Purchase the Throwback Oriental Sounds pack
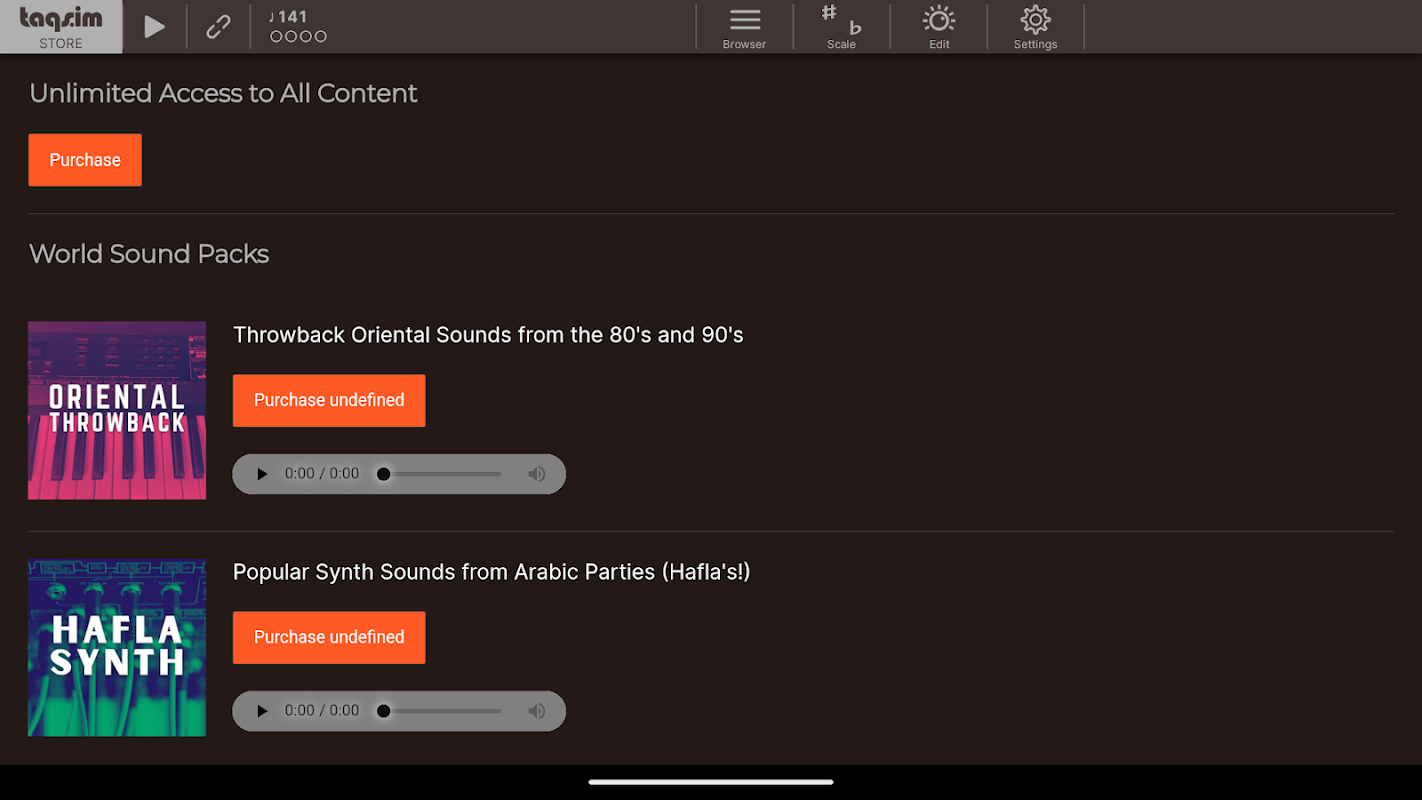Image resolution: width=1422 pixels, height=800 pixels. [x=329, y=400]
